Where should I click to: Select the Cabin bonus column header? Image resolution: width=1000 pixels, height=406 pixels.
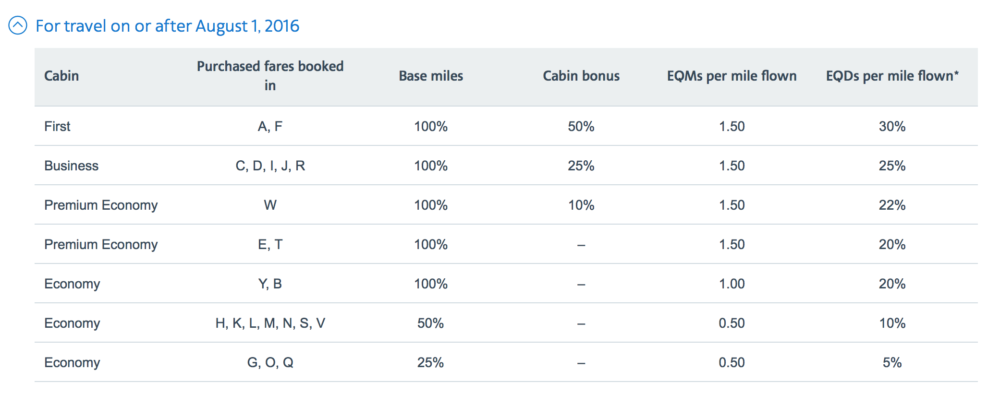coord(581,76)
